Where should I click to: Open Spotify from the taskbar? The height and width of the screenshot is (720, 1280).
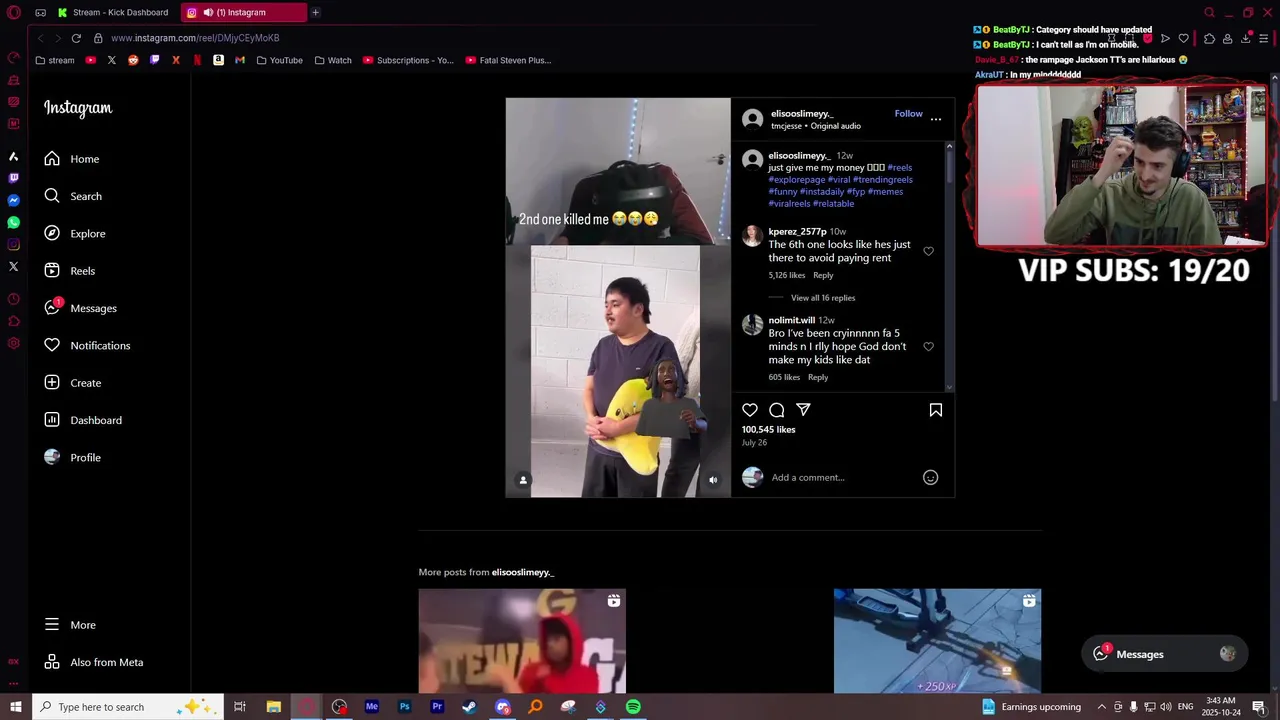click(x=633, y=707)
